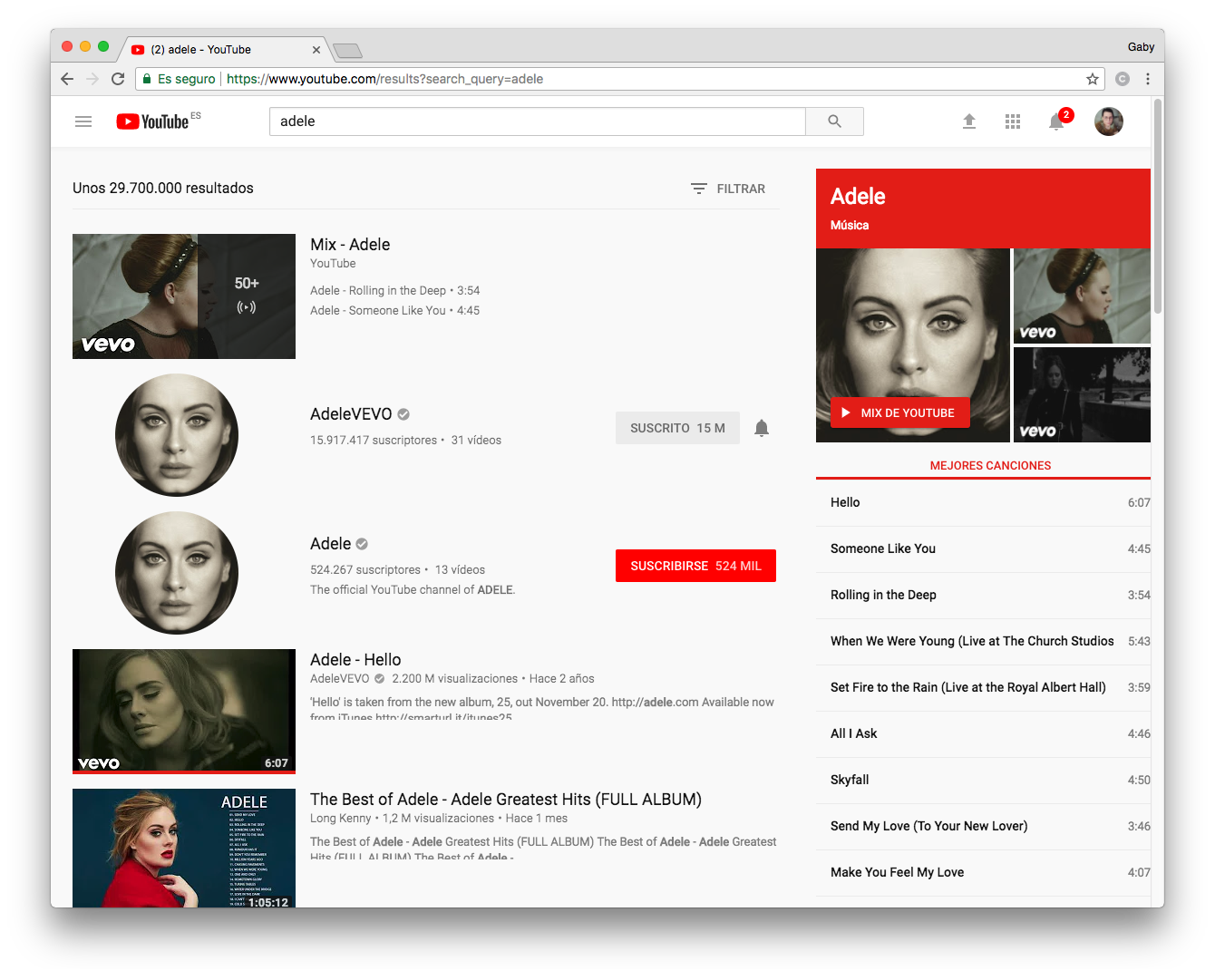
Task: Play Rolling in the Deep 3:54 song row
Action: pyautogui.click(x=983, y=595)
